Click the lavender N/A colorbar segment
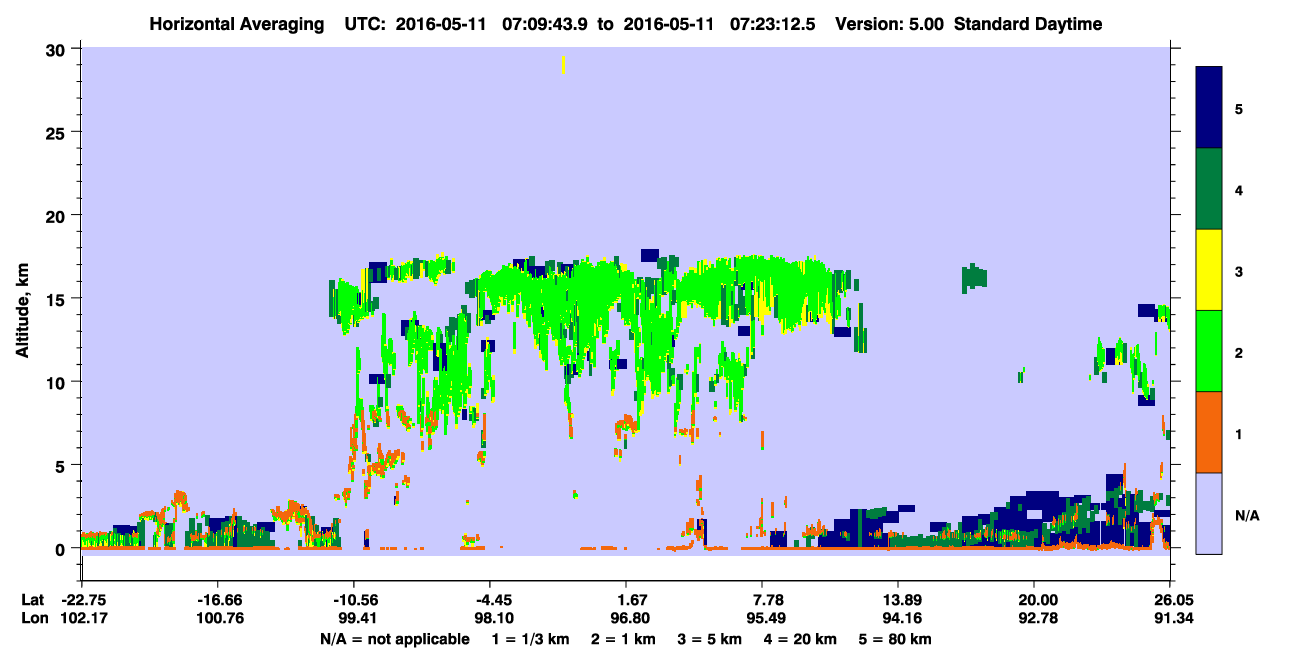This screenshot has height=667, width=1300. click(x=1209, y=512)
